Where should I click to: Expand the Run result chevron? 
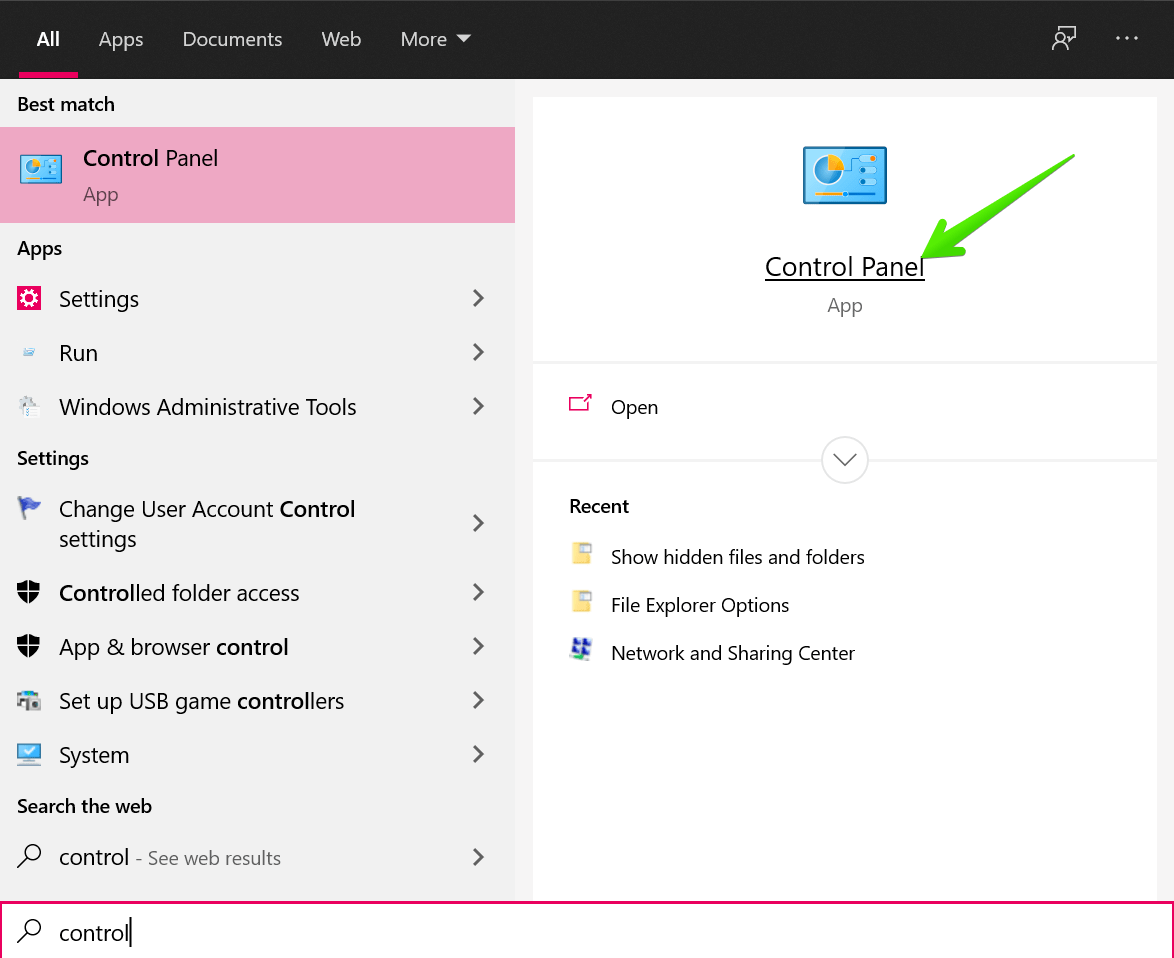[x=478, y=353]
